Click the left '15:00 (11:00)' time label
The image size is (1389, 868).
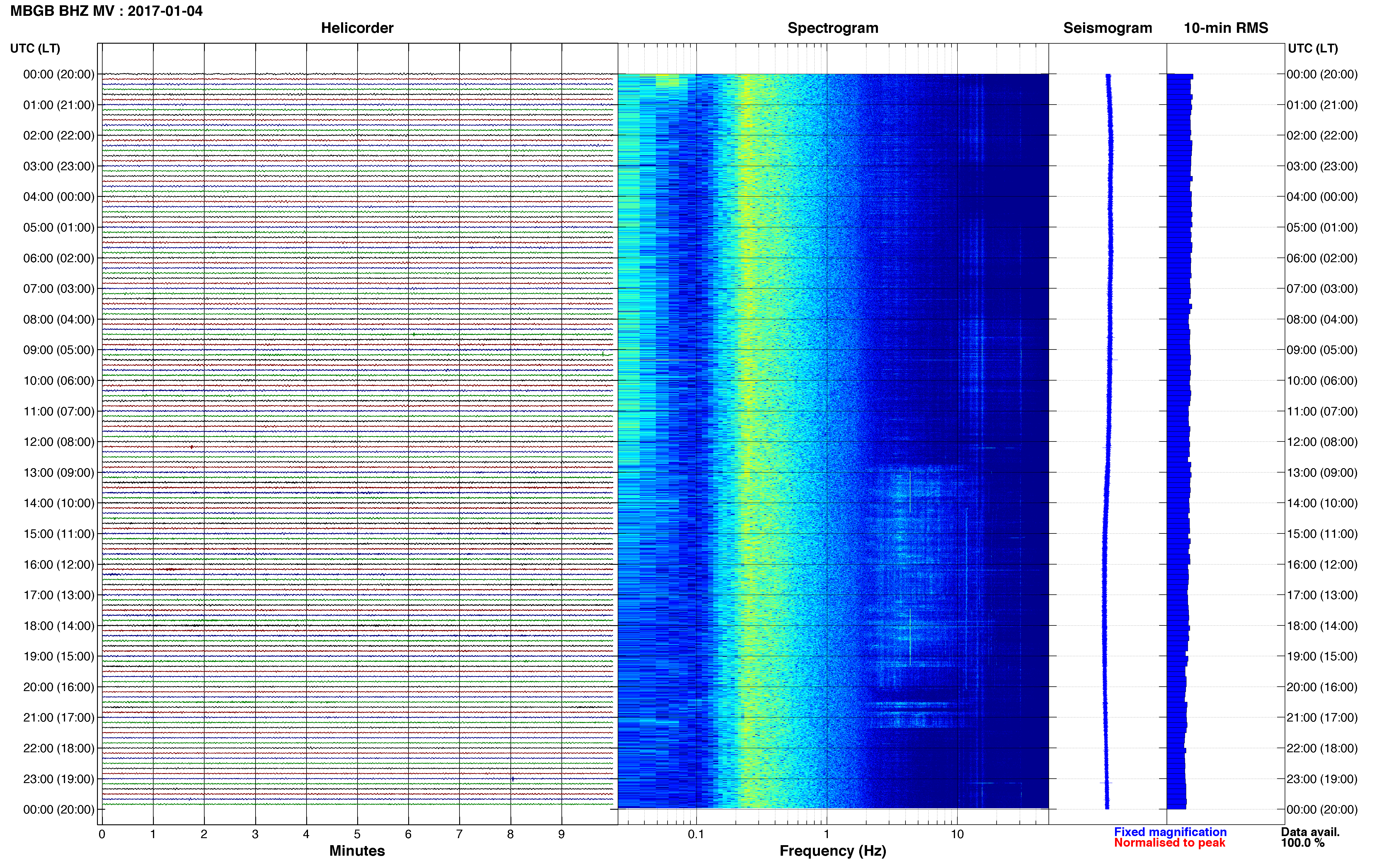(x=59, y=534)
